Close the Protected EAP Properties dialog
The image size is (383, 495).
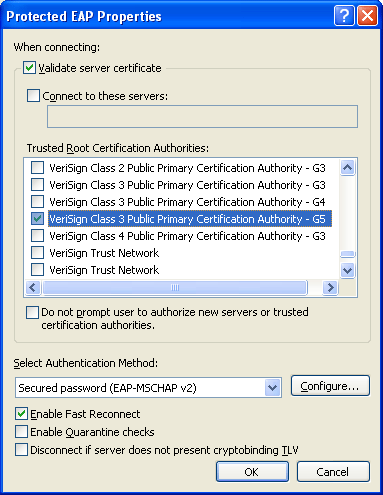click(x=367, y=16)
